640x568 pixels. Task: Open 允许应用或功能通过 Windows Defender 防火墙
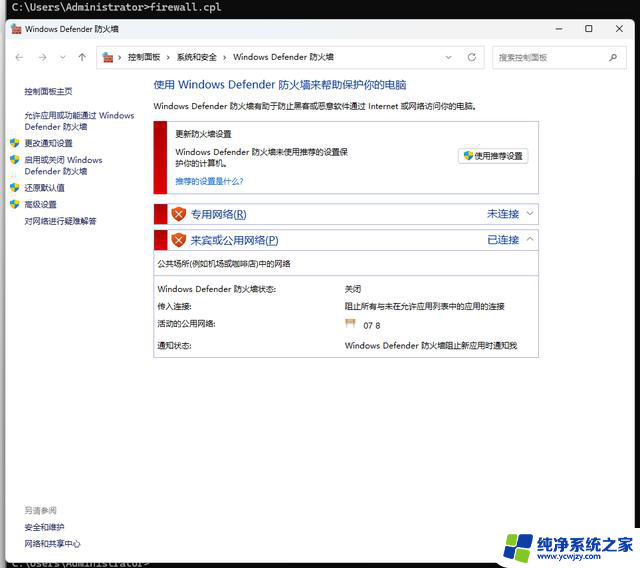point(79,121)
